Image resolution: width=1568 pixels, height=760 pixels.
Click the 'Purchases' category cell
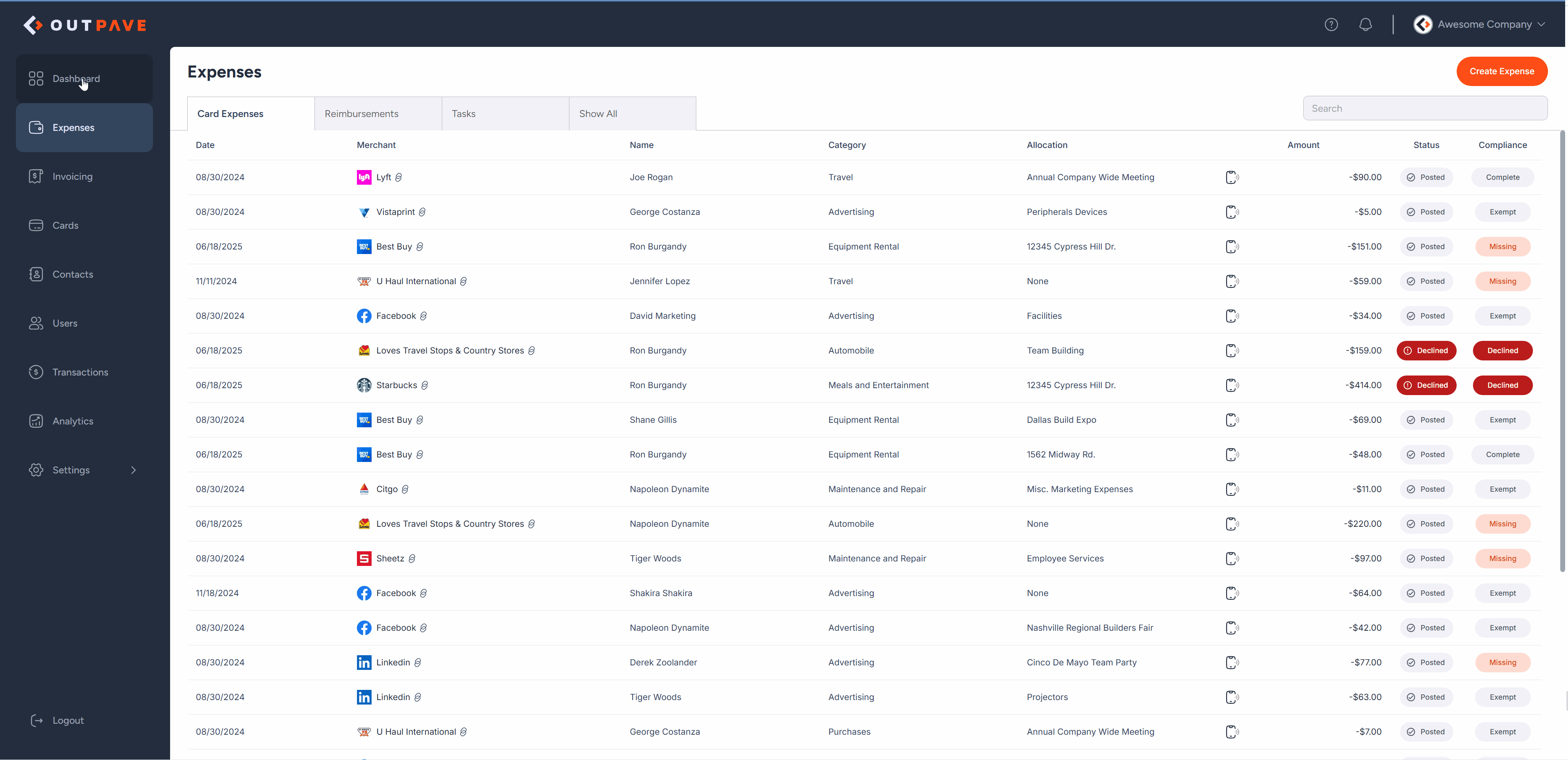849,731
